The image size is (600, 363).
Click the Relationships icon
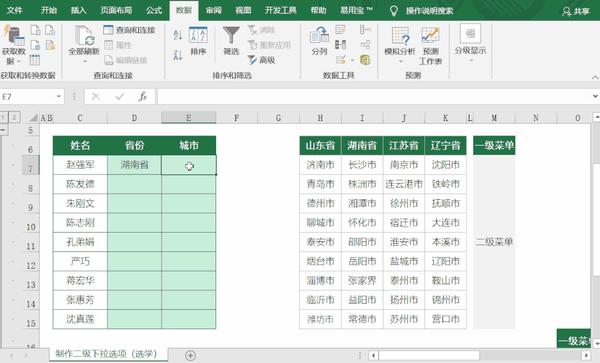click(365, 45)
